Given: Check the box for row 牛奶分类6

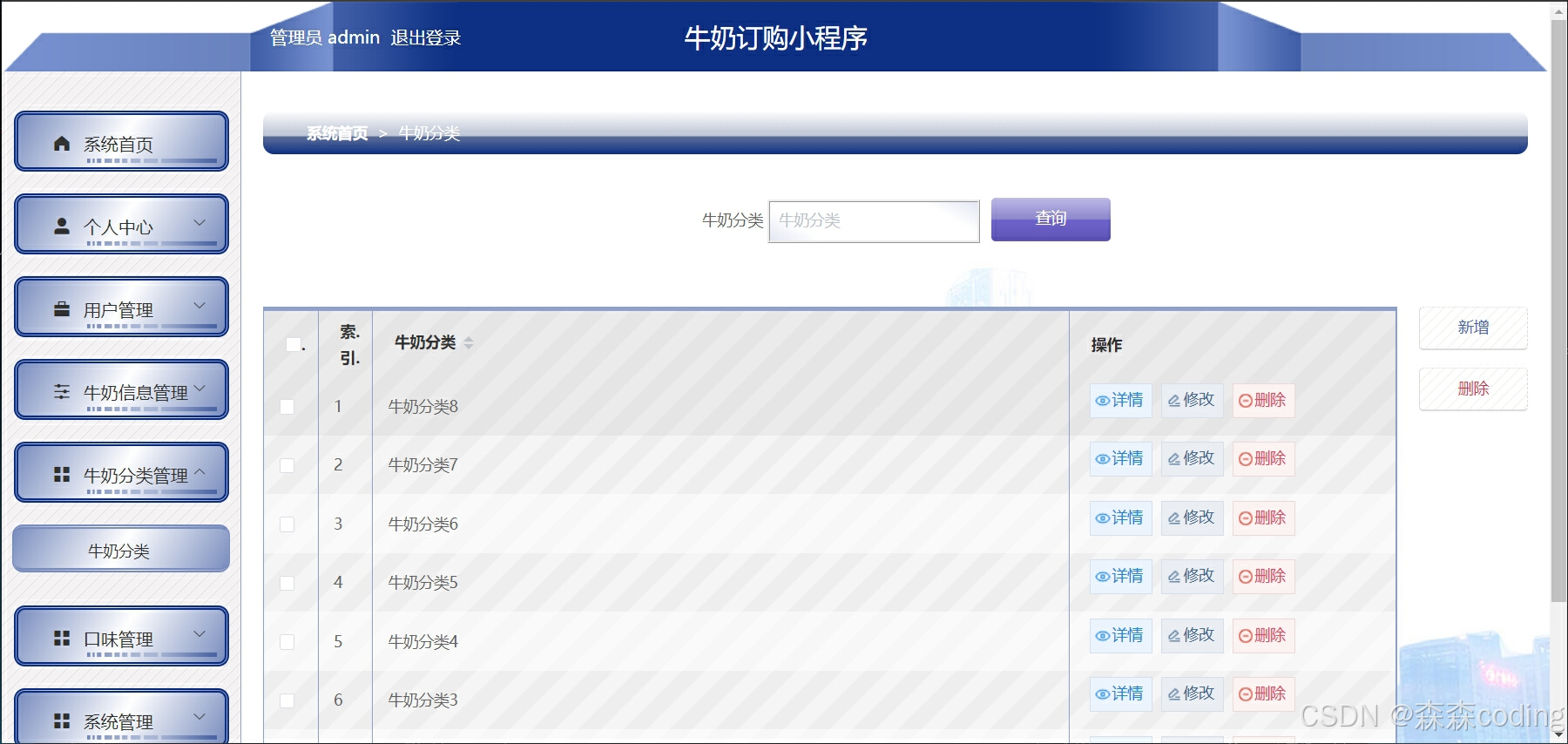Looking at the screenshot, I should [287, 524].
